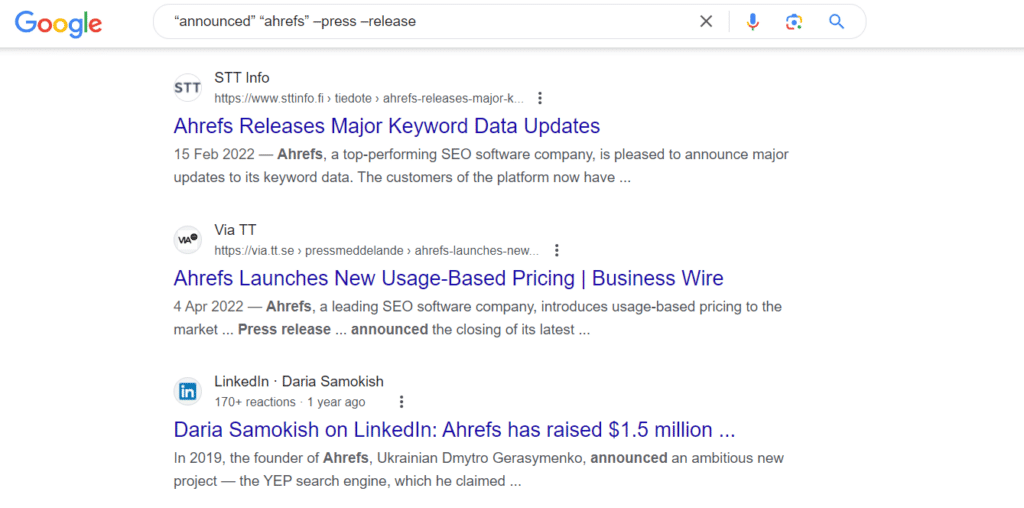Click the LinkedIn favicon
Image resolution: width=1024 pixels, height=508 pixels.
tap(188, 391)
